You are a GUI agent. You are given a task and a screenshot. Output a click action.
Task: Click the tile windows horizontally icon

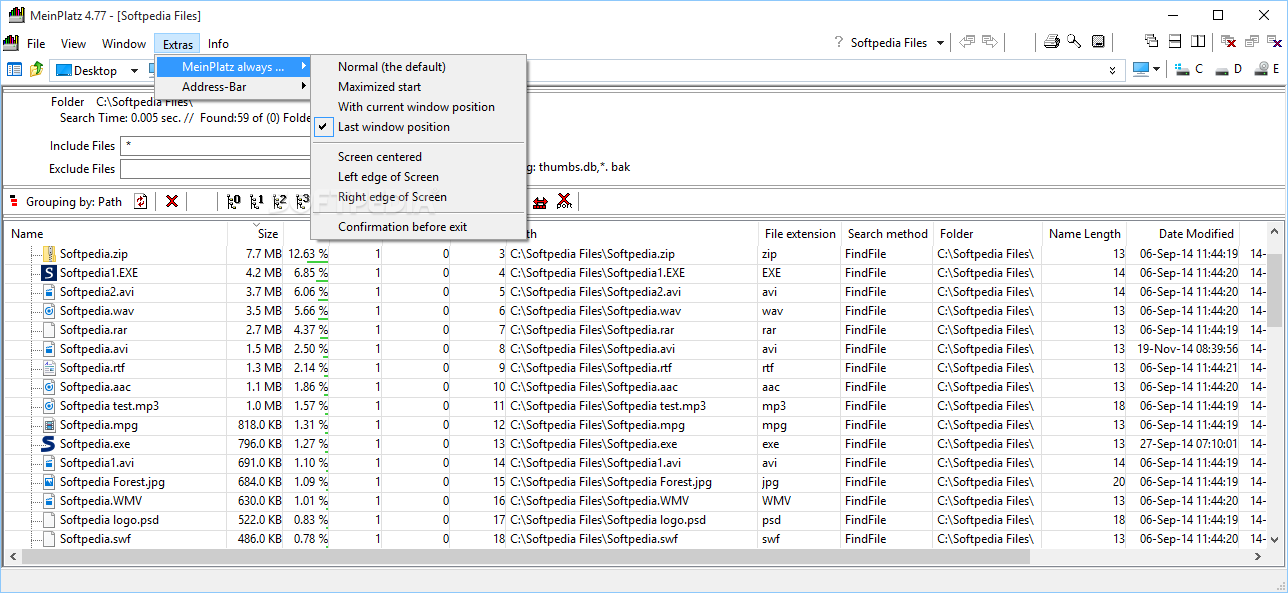(x=1175, y=42)
